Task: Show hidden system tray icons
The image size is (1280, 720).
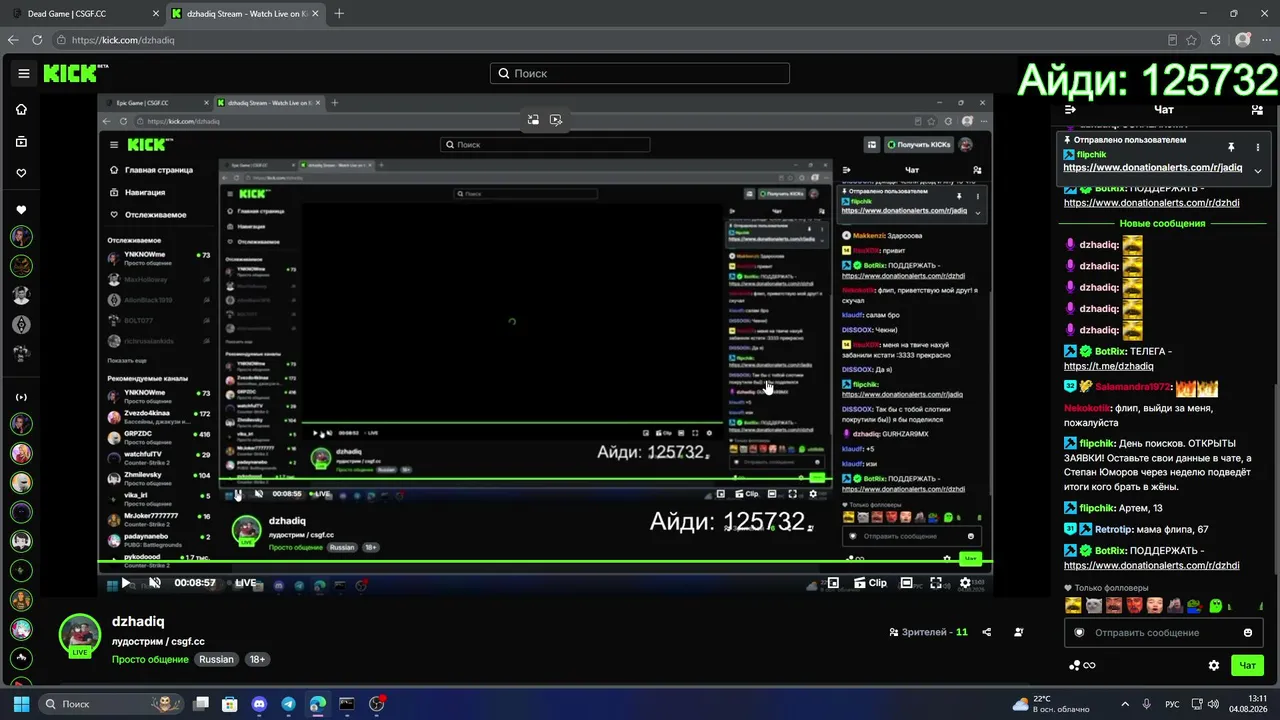Action: coord(1125,704)
